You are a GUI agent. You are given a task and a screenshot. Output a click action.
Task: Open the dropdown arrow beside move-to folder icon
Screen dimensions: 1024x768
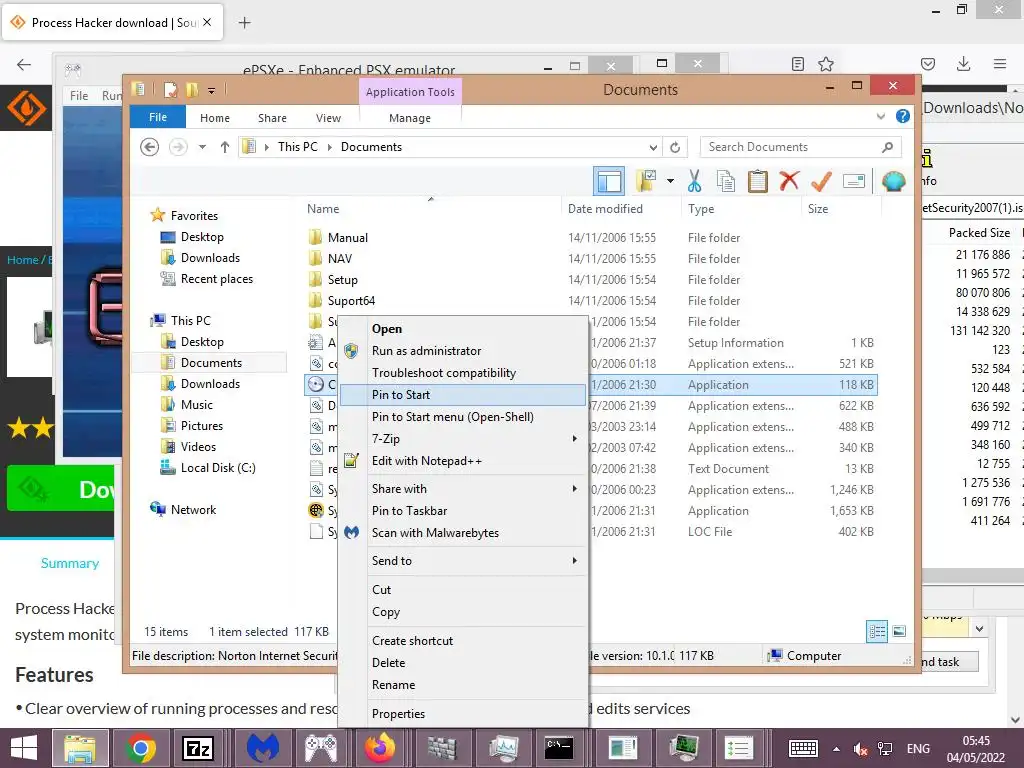[670, 181]
